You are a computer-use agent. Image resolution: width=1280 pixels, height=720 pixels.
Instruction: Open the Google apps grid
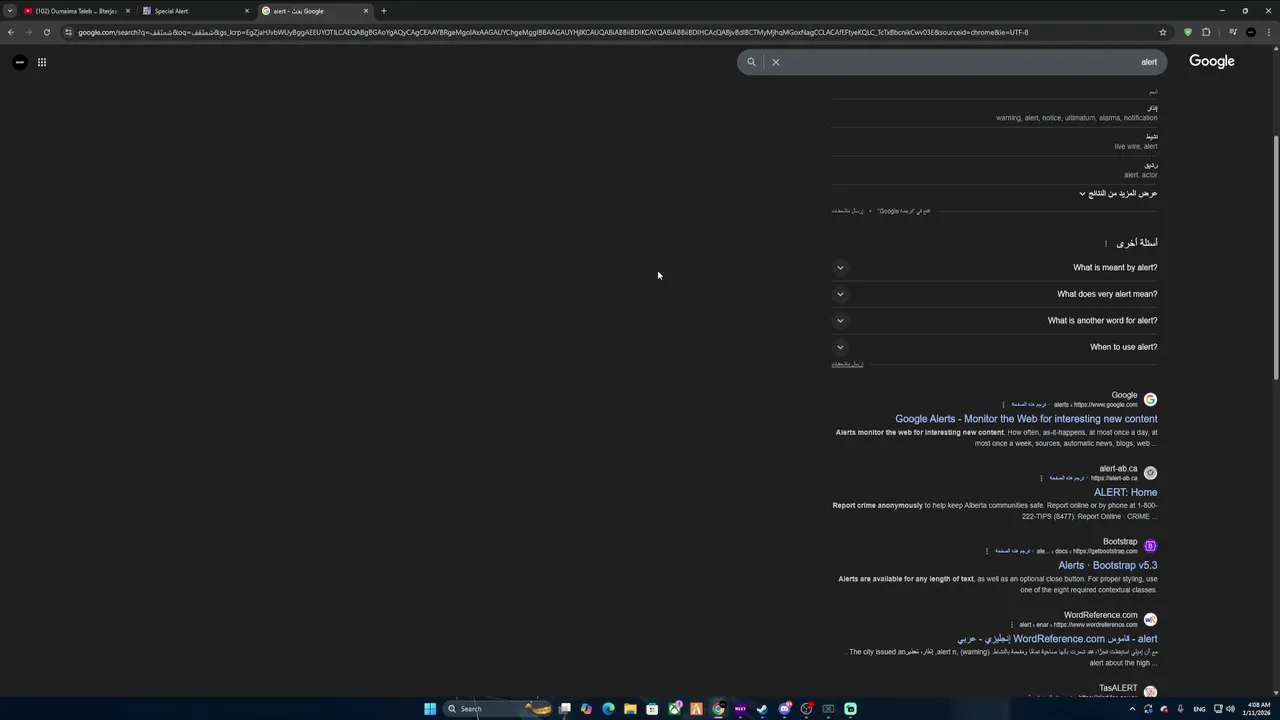tap(42, 62)
